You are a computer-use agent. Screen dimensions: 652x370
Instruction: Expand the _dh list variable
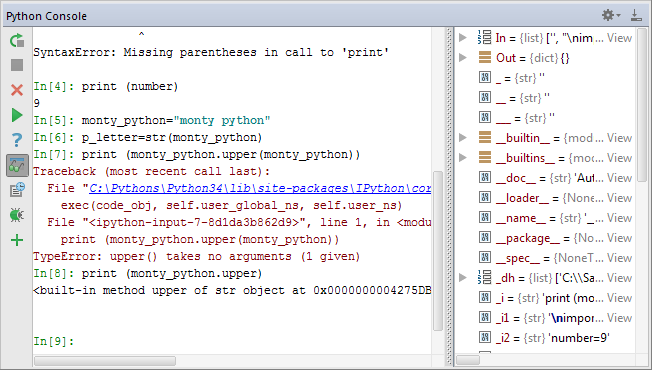coord(463,278)
